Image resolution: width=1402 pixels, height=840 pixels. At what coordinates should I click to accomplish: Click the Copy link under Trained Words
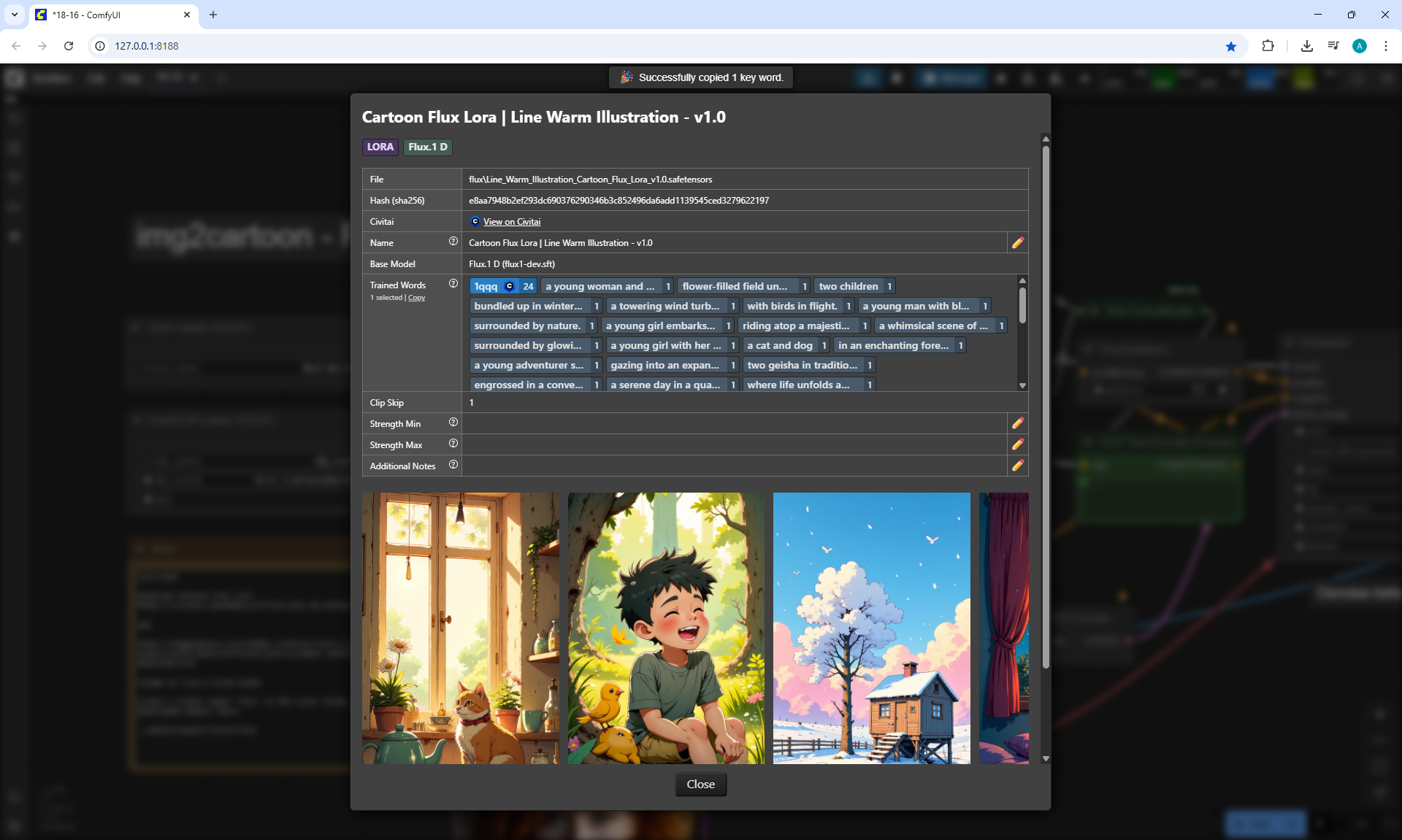click(x=416, y=298)
